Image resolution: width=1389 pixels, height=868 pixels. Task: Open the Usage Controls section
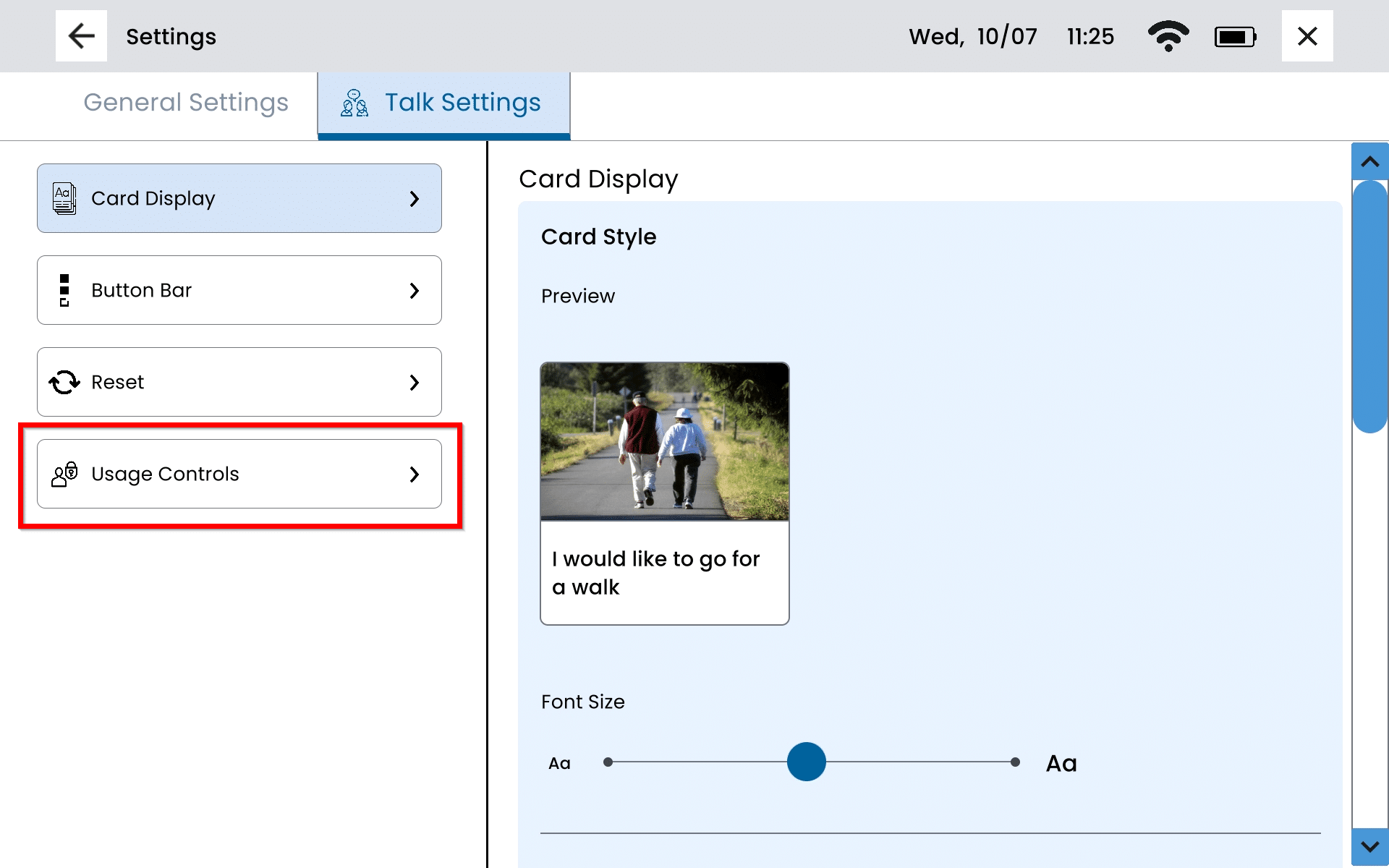click(x=239, y=474)
